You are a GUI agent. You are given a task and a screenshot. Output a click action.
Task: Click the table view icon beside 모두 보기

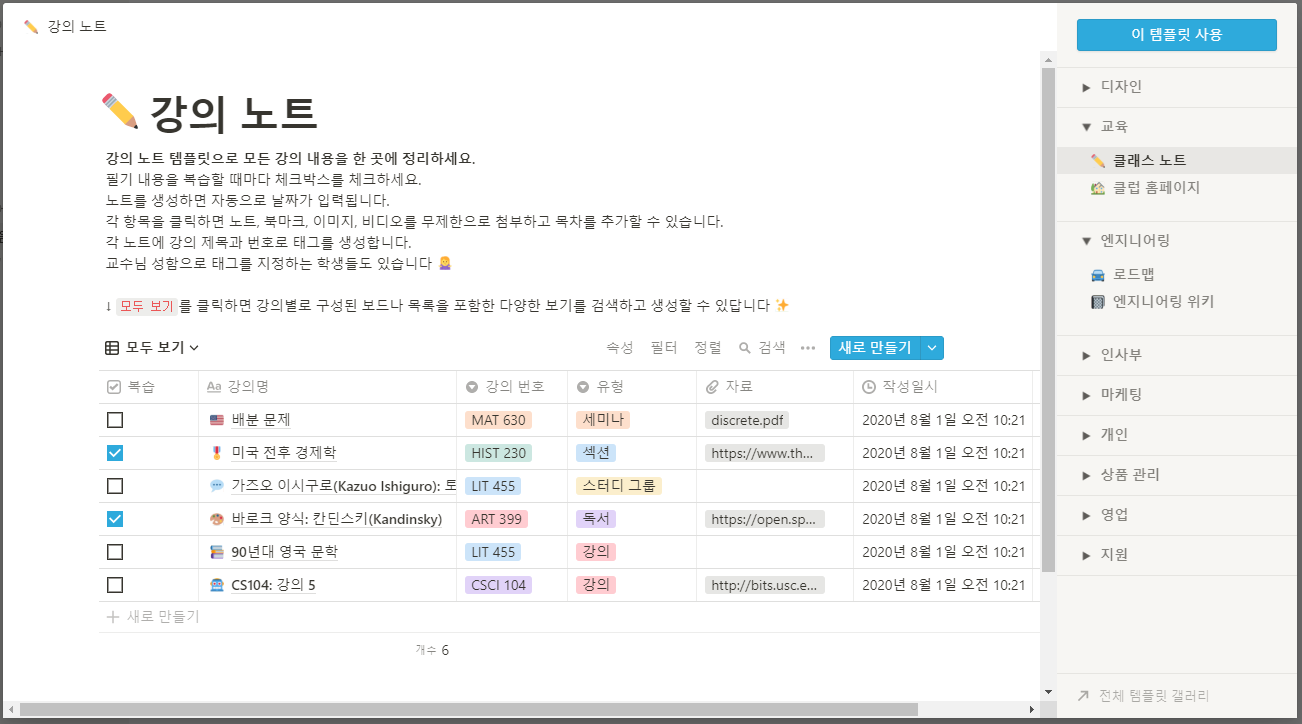click(113, 348)
